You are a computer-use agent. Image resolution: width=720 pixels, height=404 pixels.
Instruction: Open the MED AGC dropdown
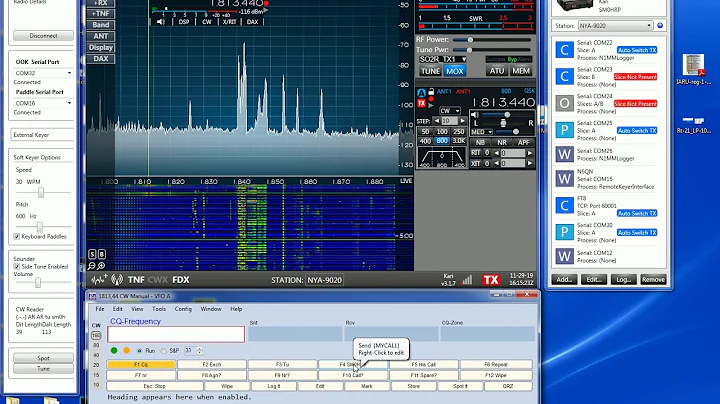click(482, 132)
